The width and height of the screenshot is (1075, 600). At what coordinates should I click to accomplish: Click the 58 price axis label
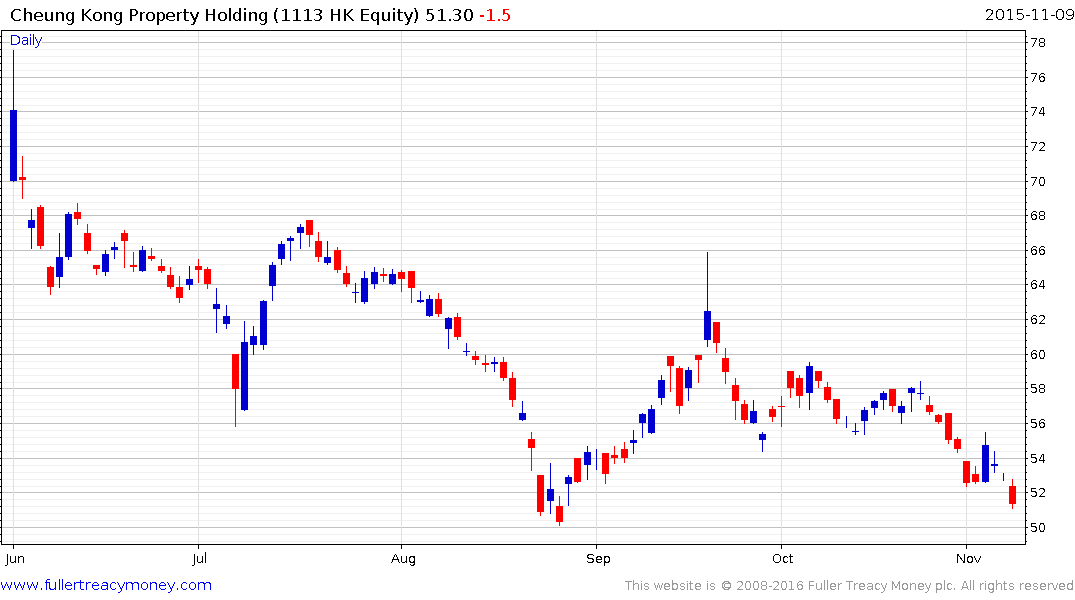[1037, 389]
